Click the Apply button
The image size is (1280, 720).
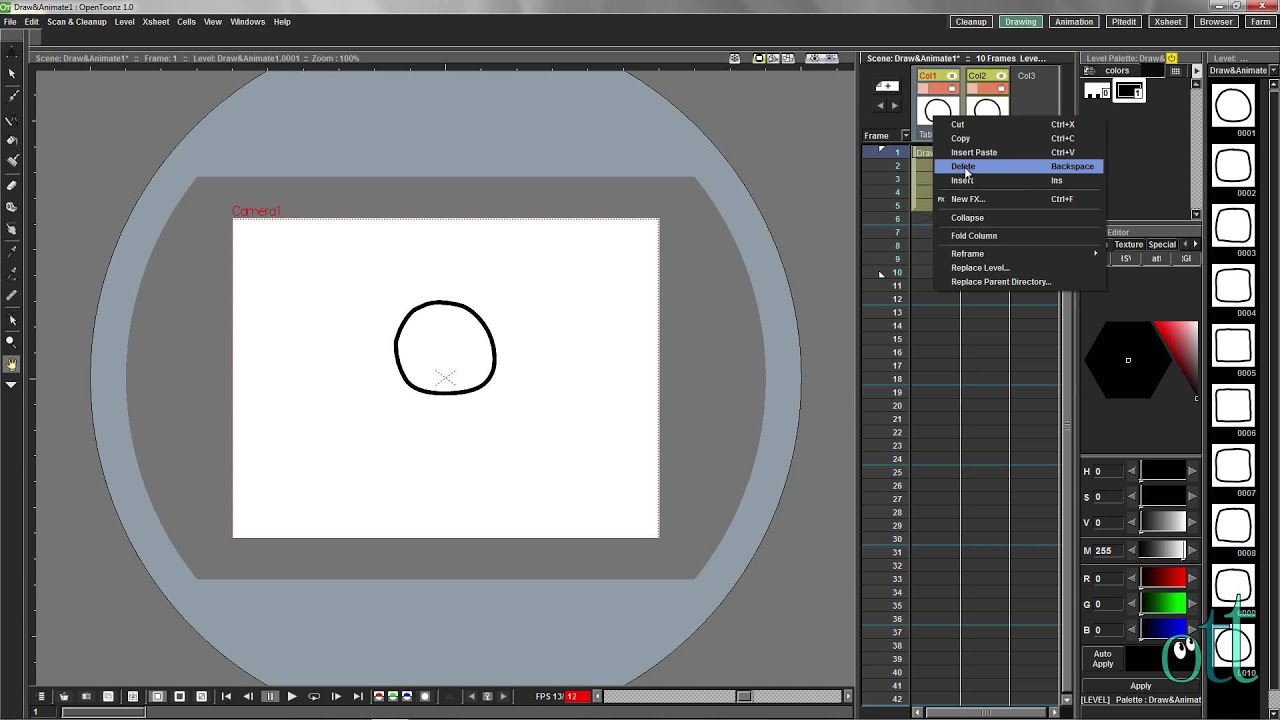coord(1141,686)
